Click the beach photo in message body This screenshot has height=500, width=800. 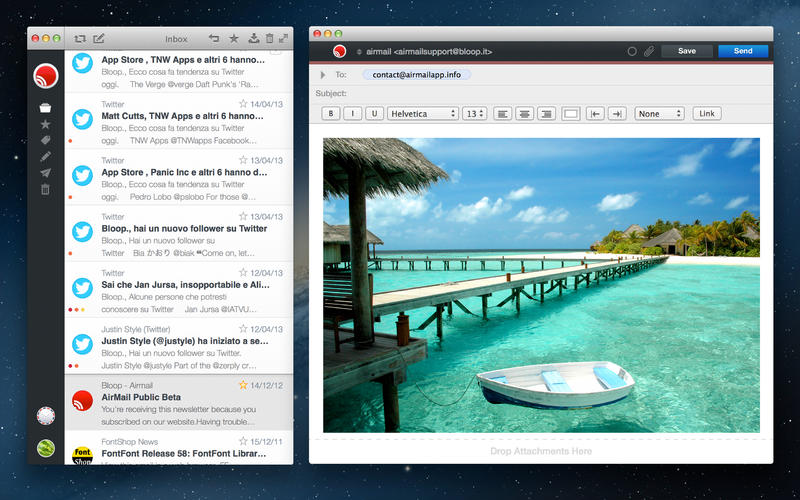click(x=541, y=285)
